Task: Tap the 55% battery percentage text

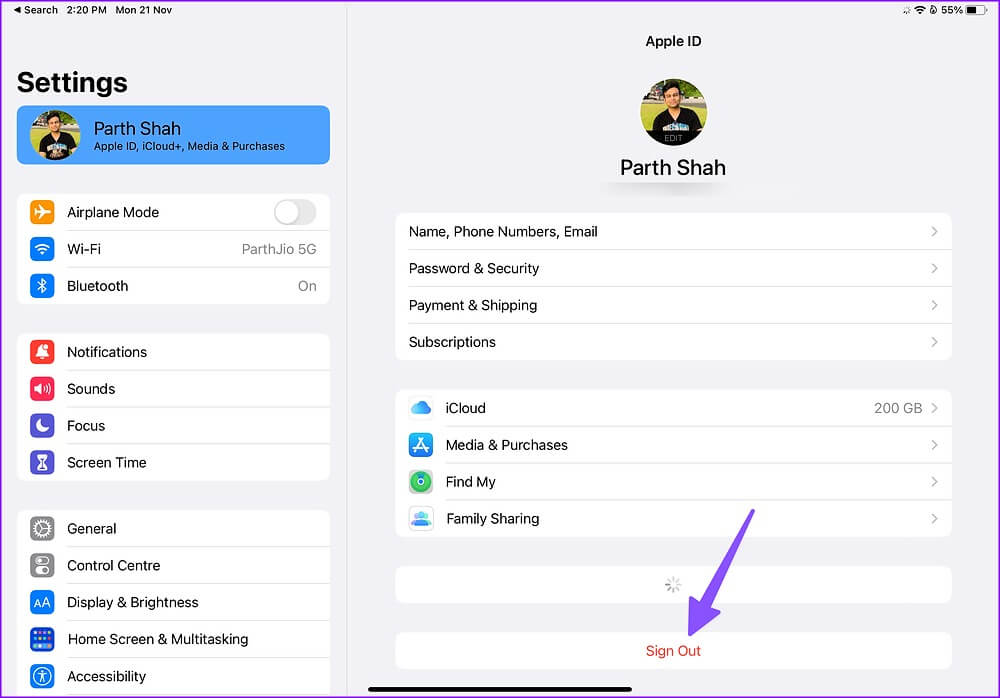Action: point(952,10)
